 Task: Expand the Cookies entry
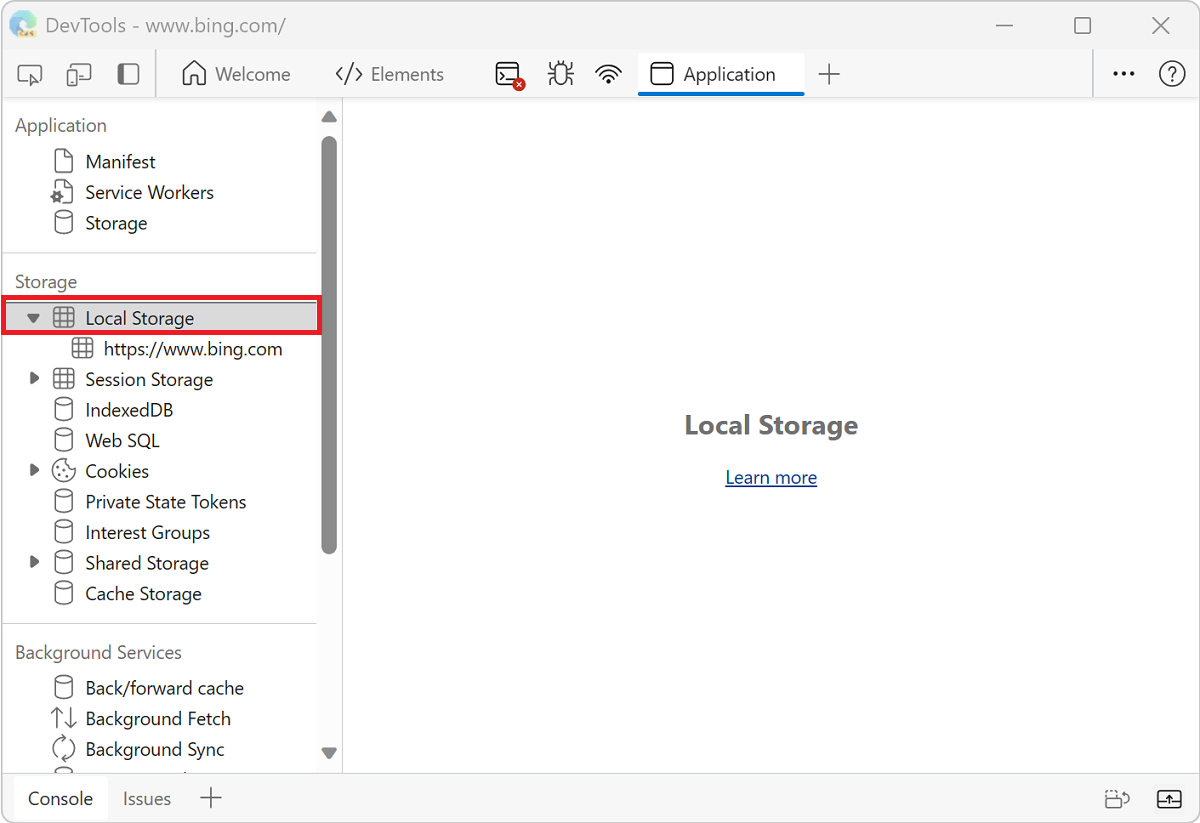(x=34, y=470)
